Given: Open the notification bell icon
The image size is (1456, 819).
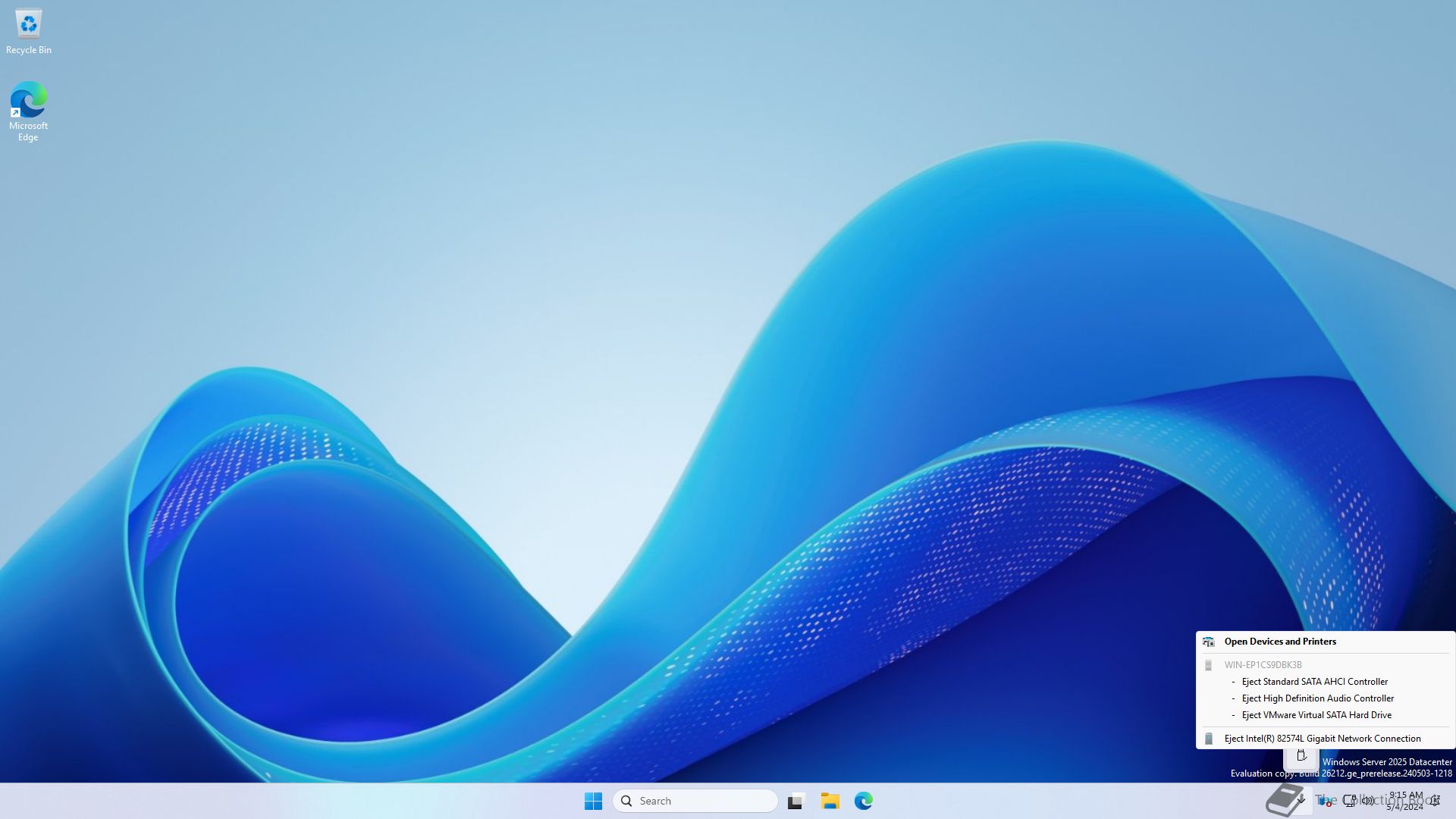Looking at the screenshot, I should [1435, 800].
